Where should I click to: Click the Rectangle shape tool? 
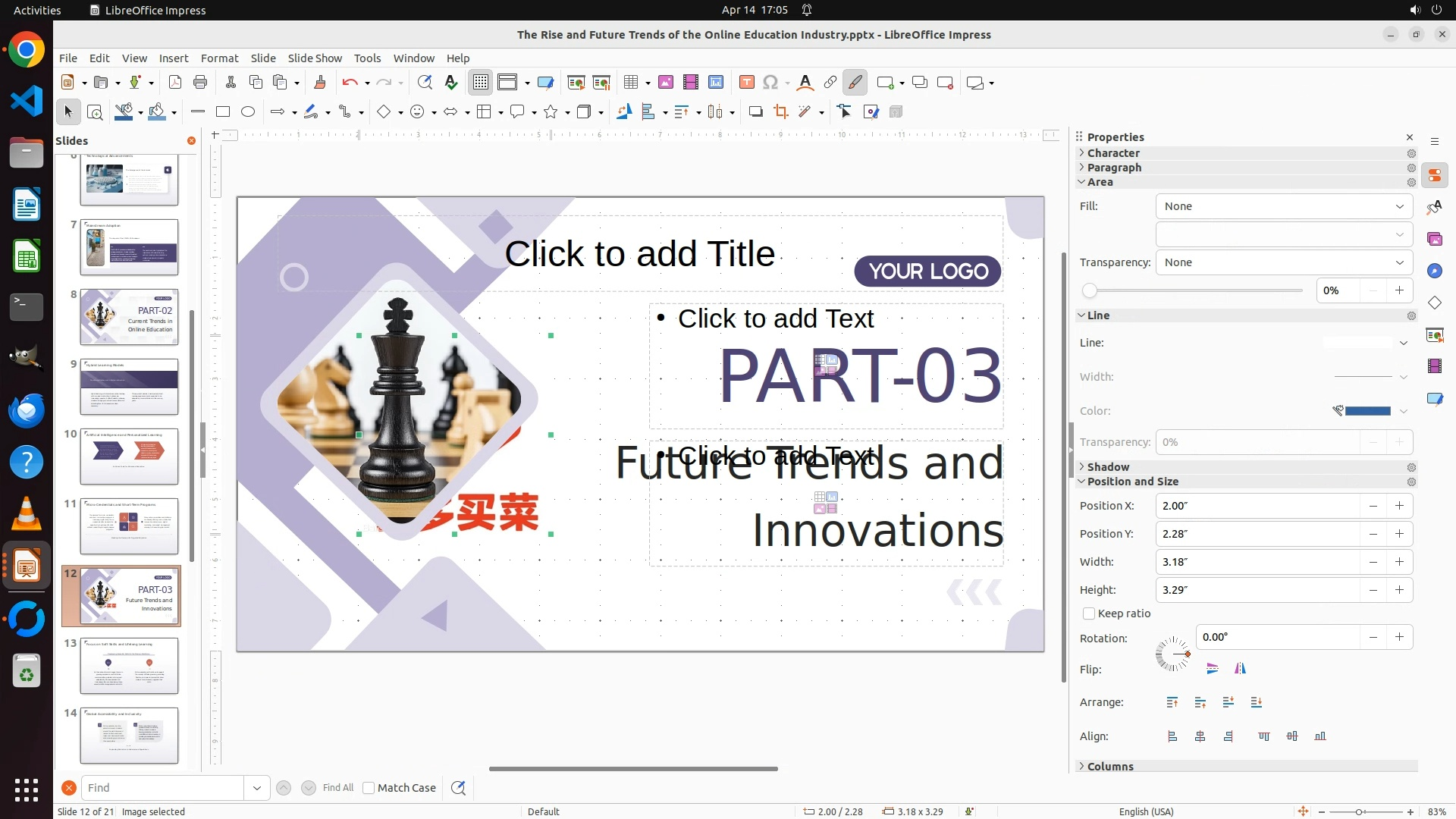223,112
